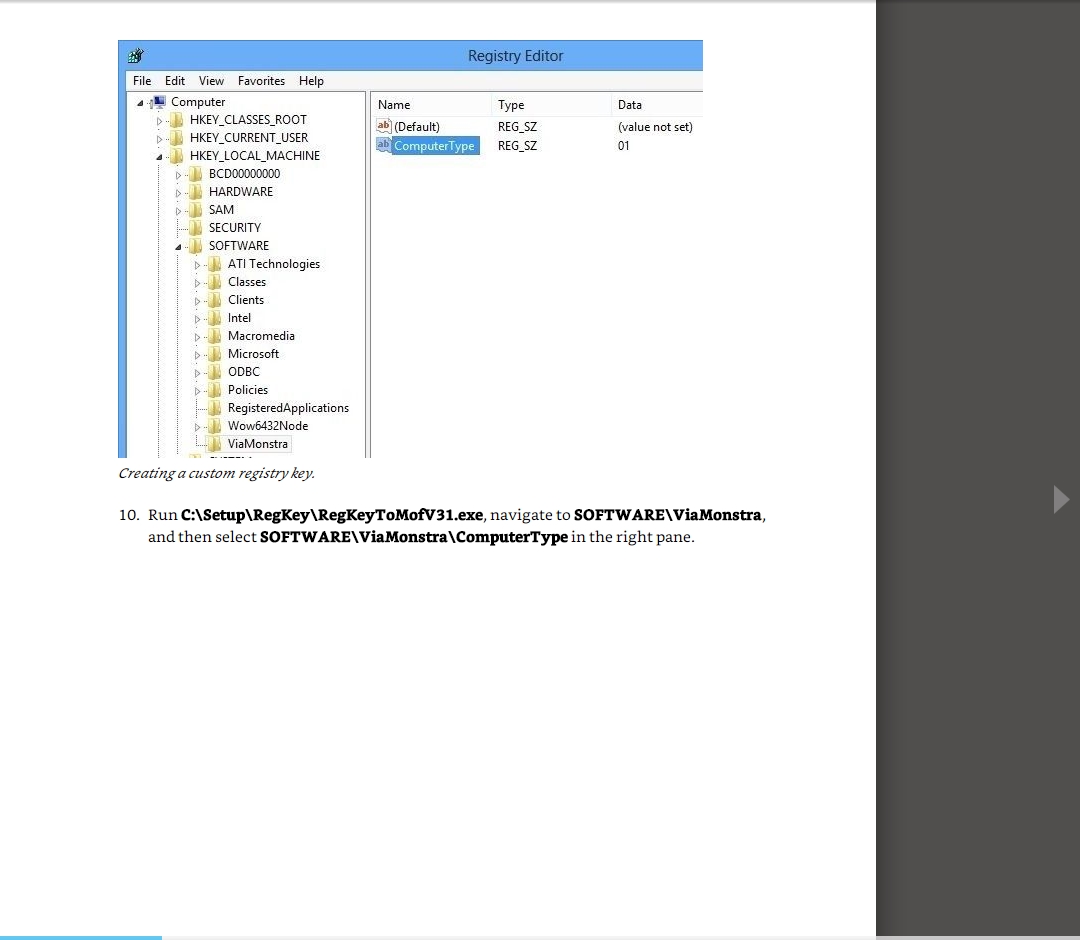Screen dimensions: 1080x940
Task: Collapse the SOFTWARE tree node
Action: 179,246
